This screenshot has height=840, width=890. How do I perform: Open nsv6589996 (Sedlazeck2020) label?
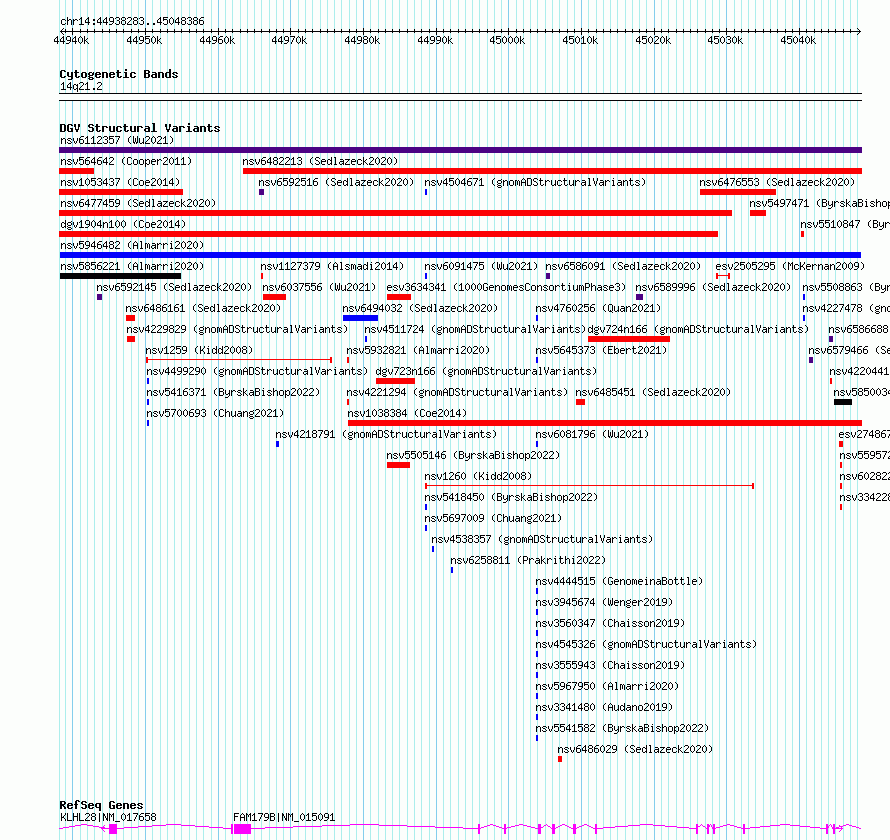(x=713, y=287)
